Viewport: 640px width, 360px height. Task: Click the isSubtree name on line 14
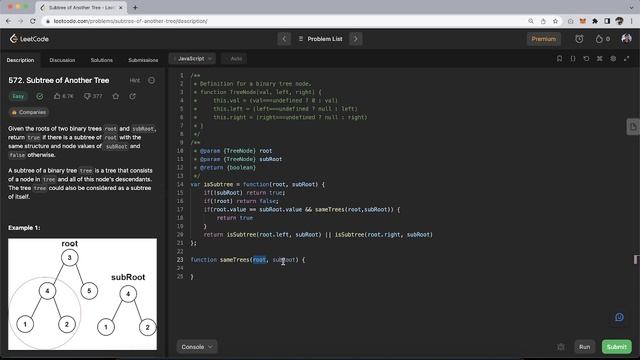point(218,184)
